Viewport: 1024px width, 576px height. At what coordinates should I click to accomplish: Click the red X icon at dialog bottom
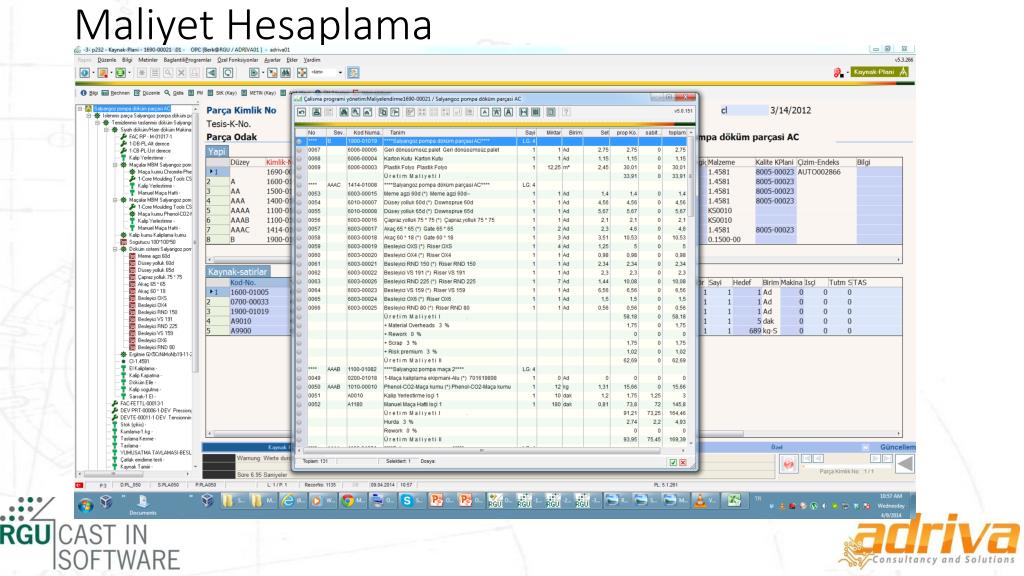pyautogui.click(x=682, y=462)
